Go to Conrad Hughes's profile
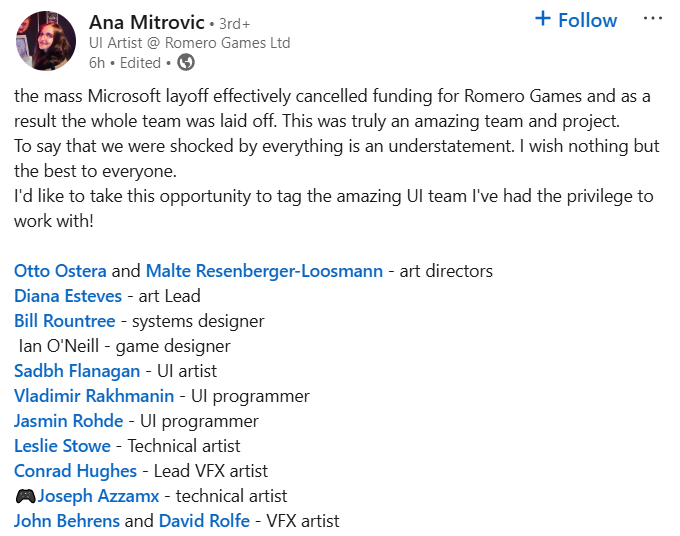The height and width of the screenshot is (536, 680). coord(76,471)
